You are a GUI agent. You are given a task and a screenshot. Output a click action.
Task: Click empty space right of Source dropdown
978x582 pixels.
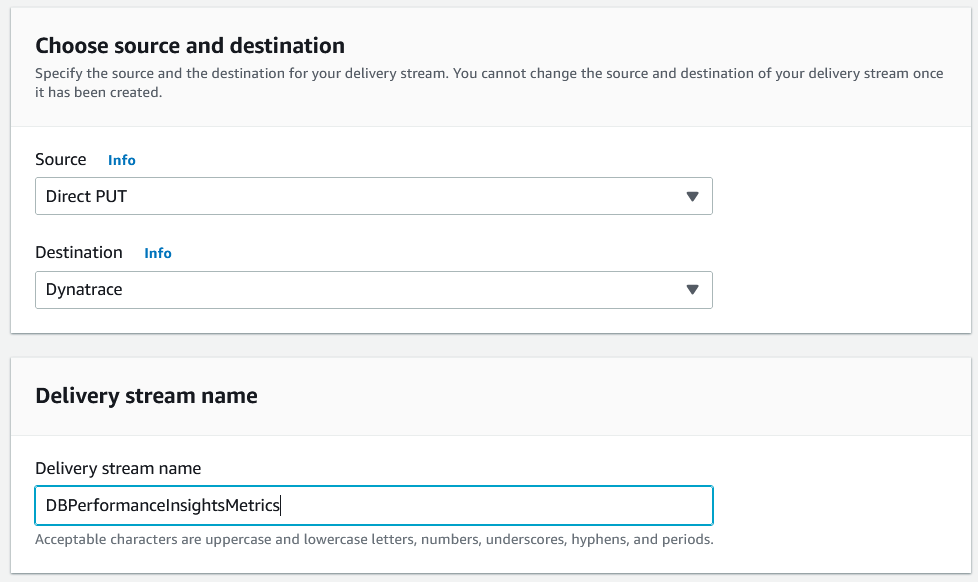[x=840, y=197]
